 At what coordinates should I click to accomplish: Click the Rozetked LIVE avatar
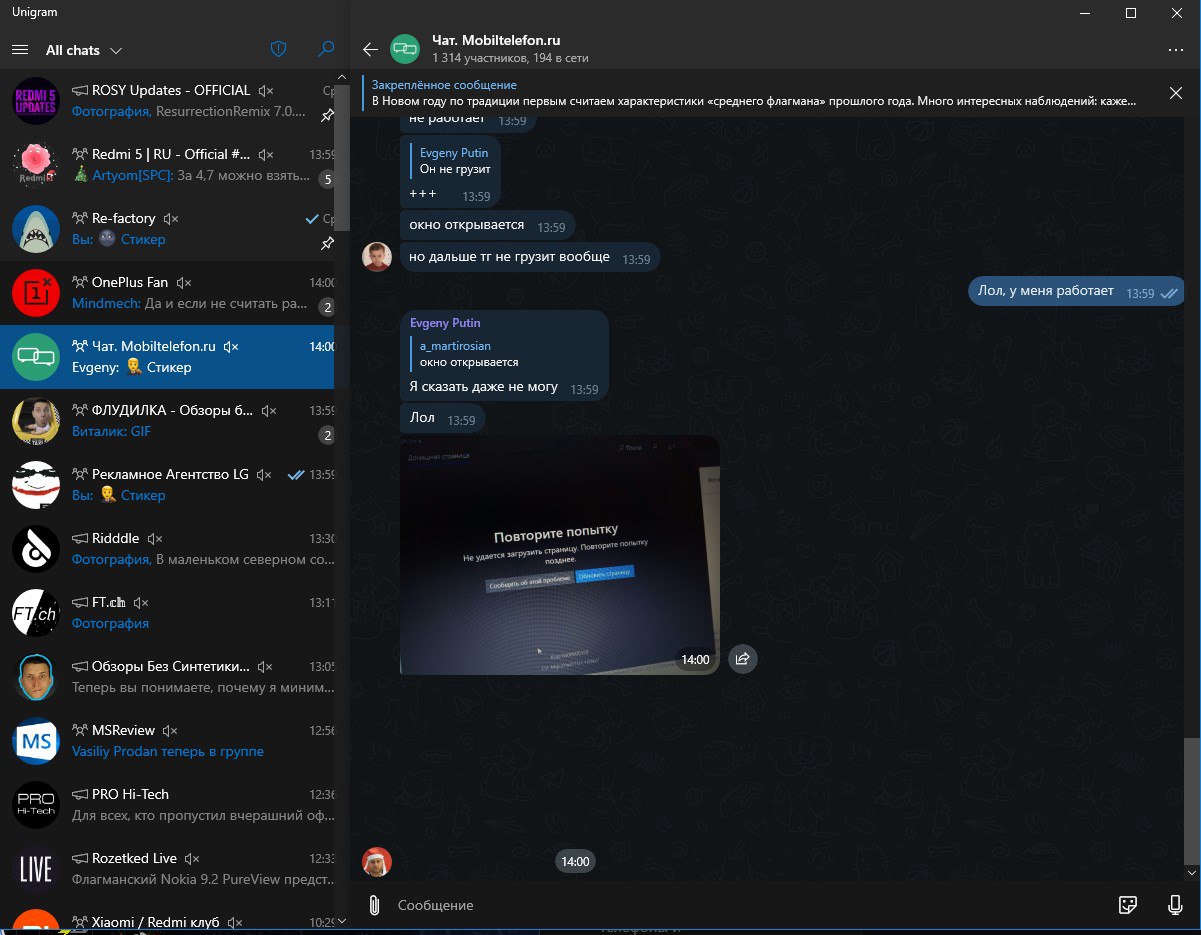[x=36, y=869]
